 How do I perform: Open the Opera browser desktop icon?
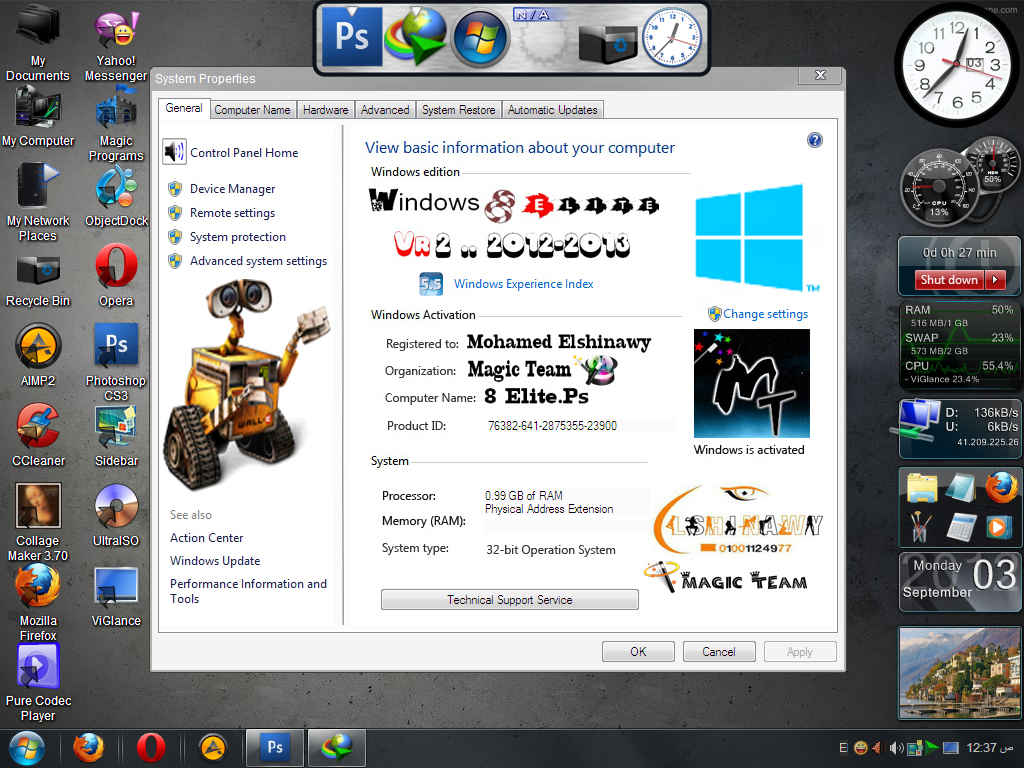(x=115, y=265)
